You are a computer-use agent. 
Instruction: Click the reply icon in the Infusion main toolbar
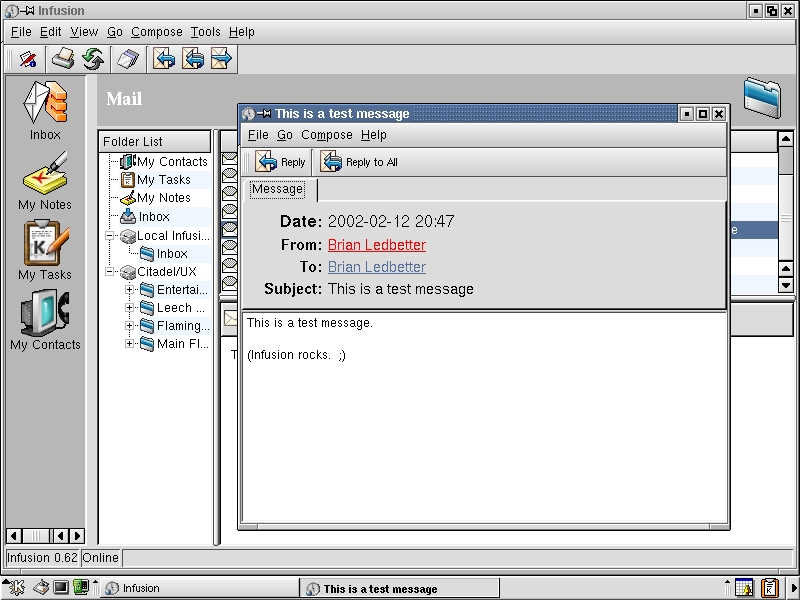tap(164, 59)
